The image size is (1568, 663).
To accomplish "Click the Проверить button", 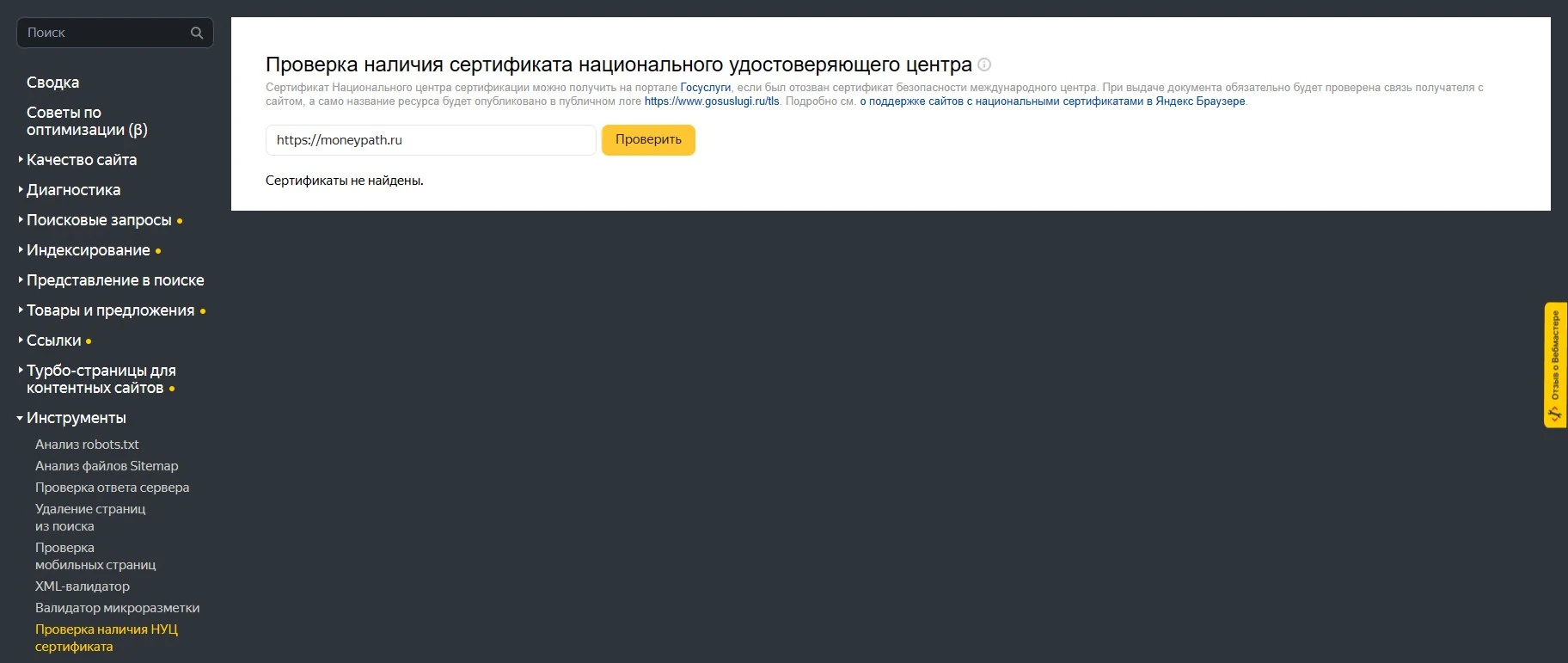I will [648, 140].
